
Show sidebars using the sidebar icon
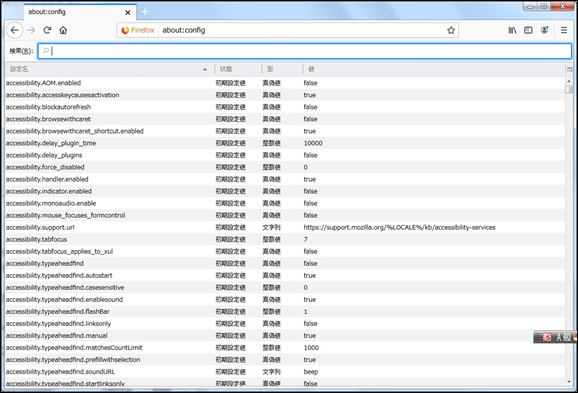528,30
